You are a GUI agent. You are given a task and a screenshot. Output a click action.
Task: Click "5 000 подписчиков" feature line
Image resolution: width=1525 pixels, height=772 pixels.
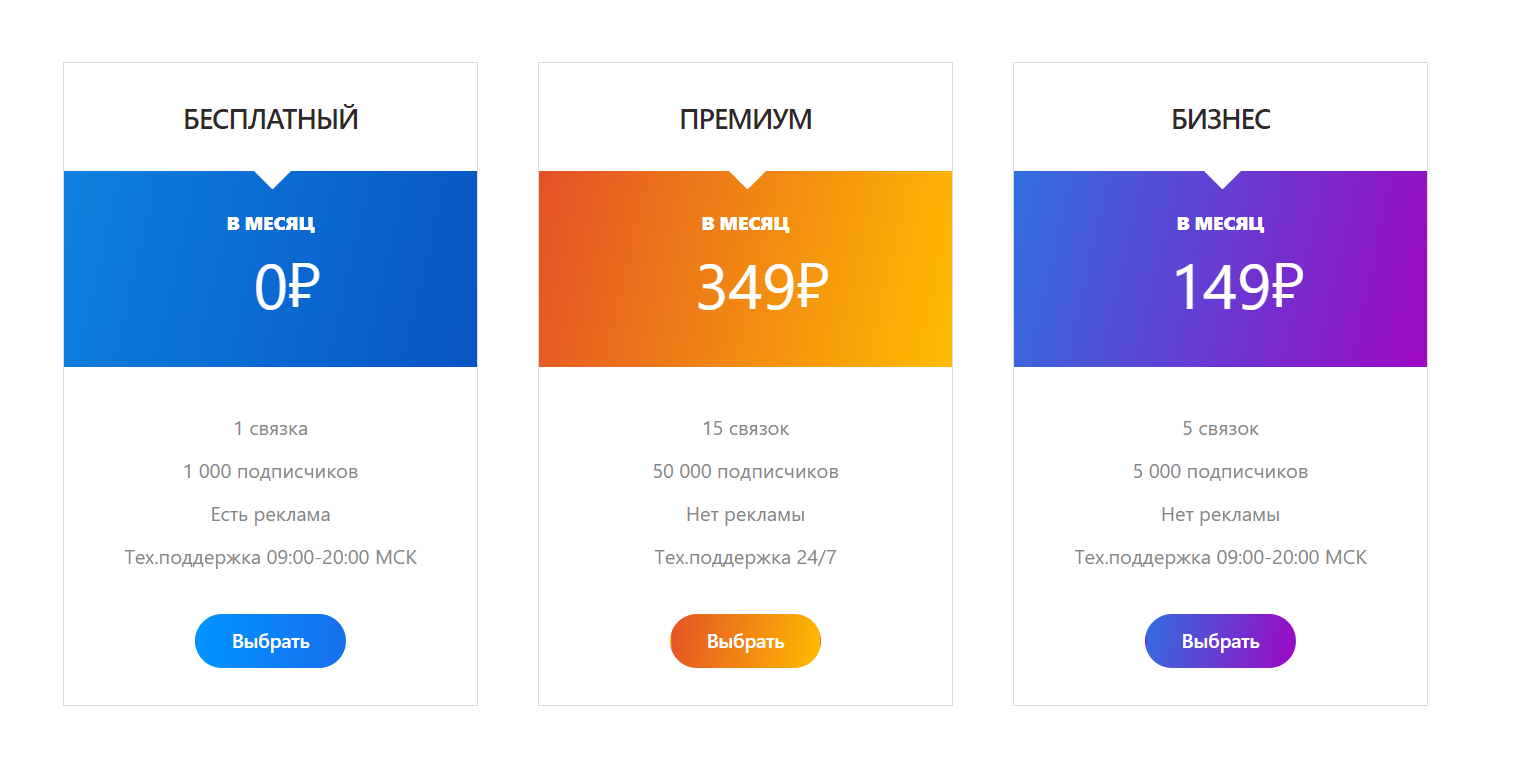[x=1221, y=472]
